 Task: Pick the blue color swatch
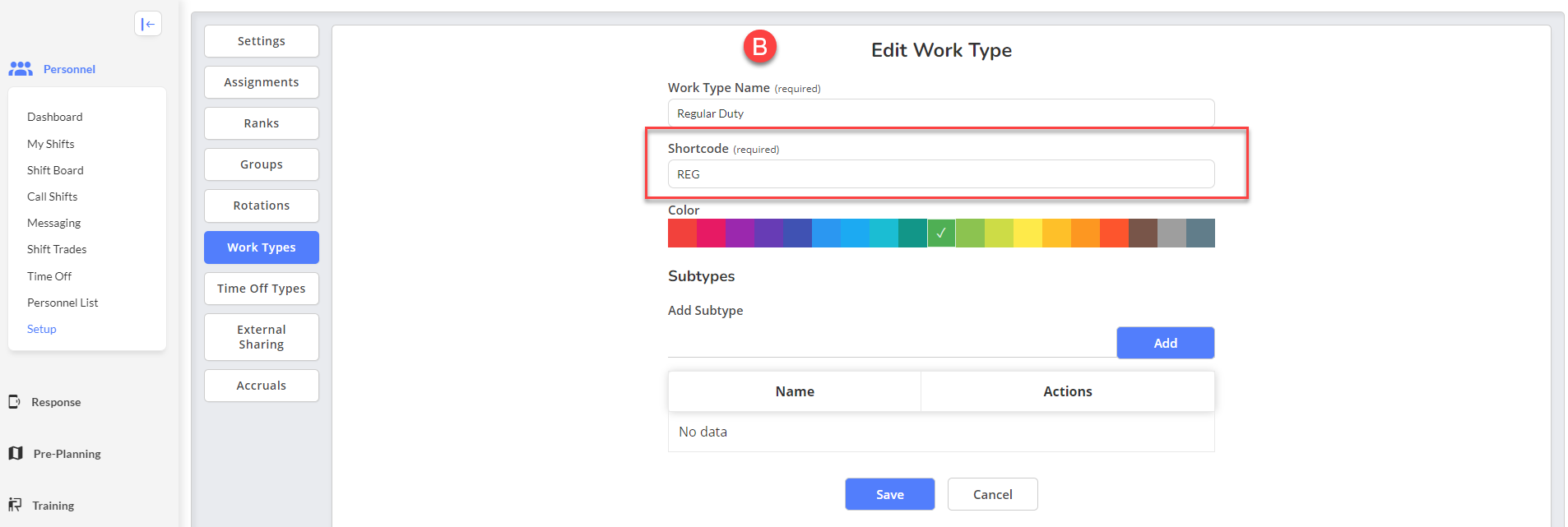(x=826, y=233)
